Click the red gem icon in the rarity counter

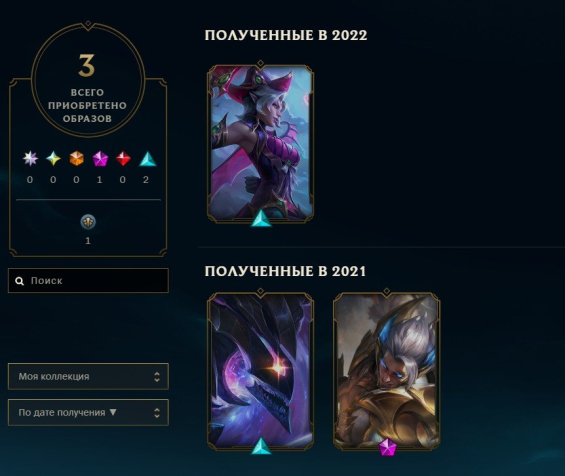pyautogui.click(x=123, y=158)
